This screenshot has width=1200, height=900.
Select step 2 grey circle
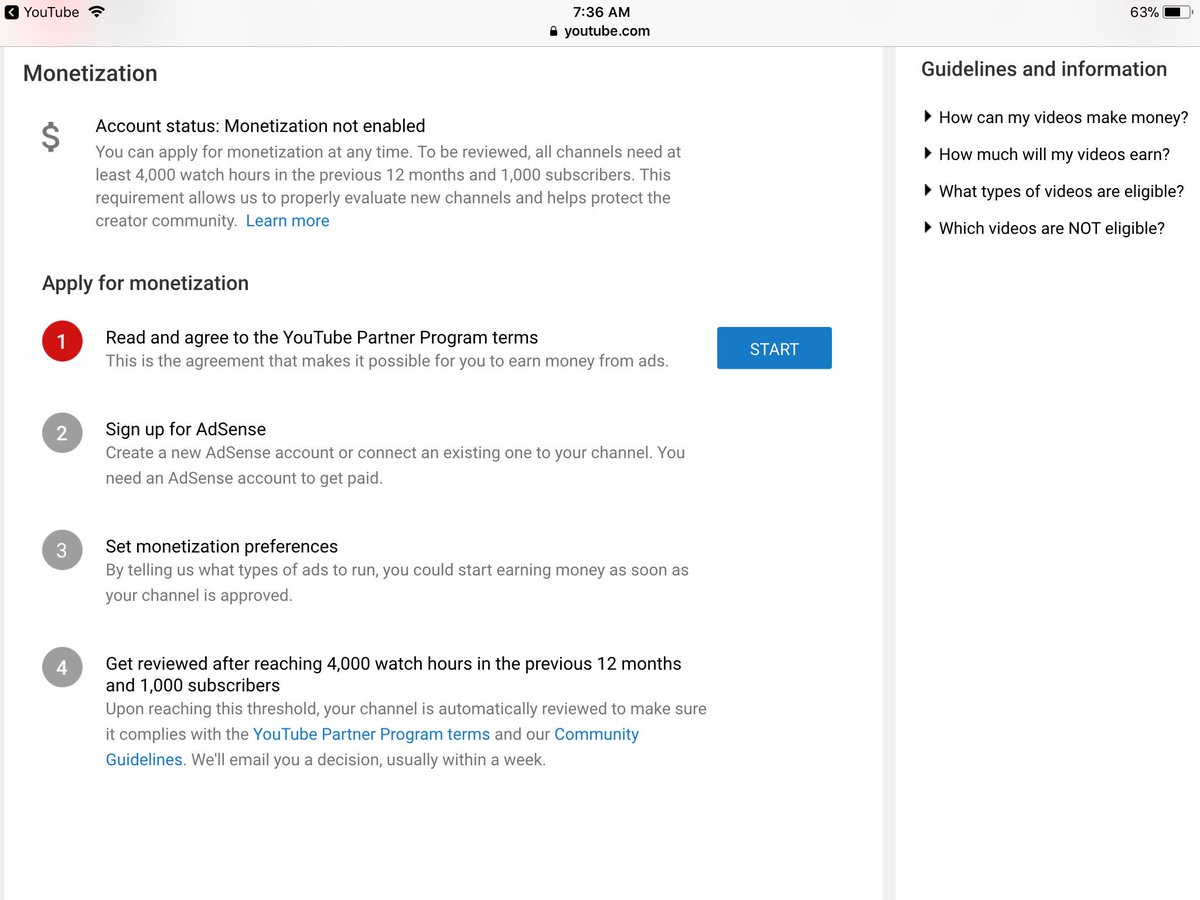[x=62, y=433]
